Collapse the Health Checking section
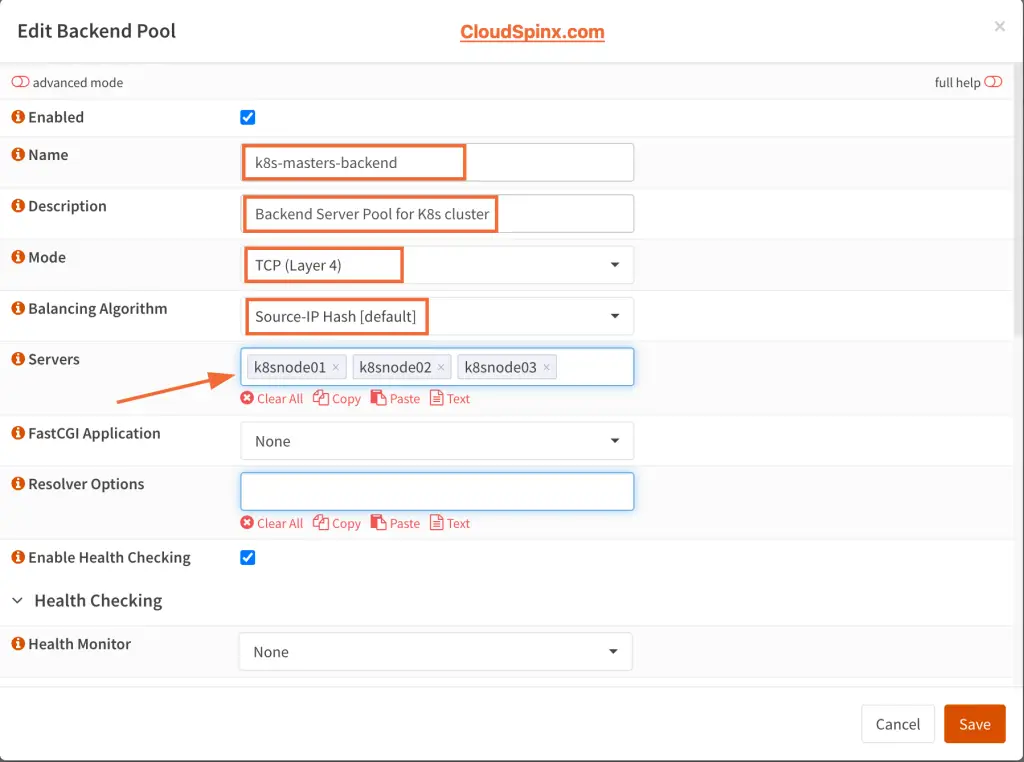The height and width of the screenshot is (762, 1024). click(x=16, y=600)
